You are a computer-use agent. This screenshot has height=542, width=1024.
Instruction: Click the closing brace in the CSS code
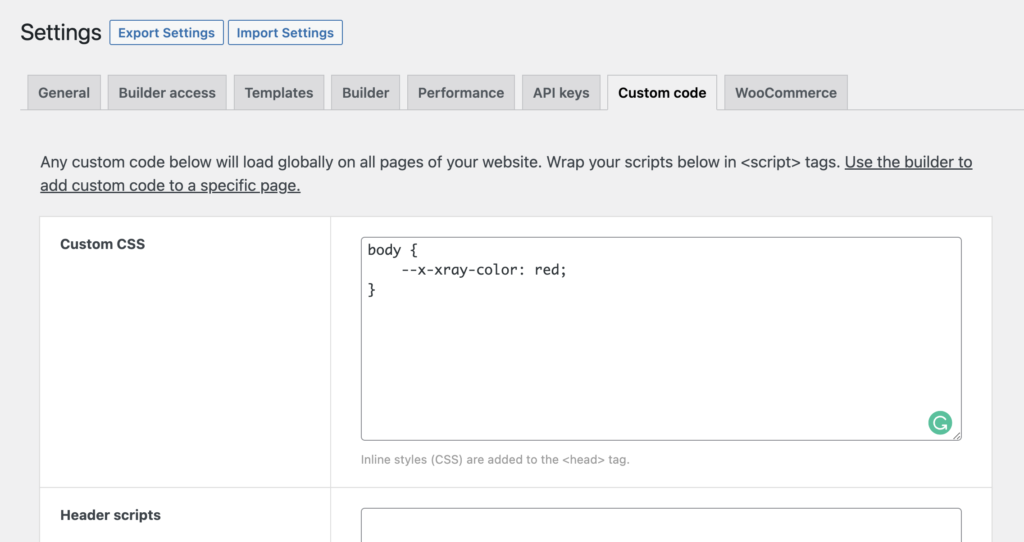(x=372, y=290)
